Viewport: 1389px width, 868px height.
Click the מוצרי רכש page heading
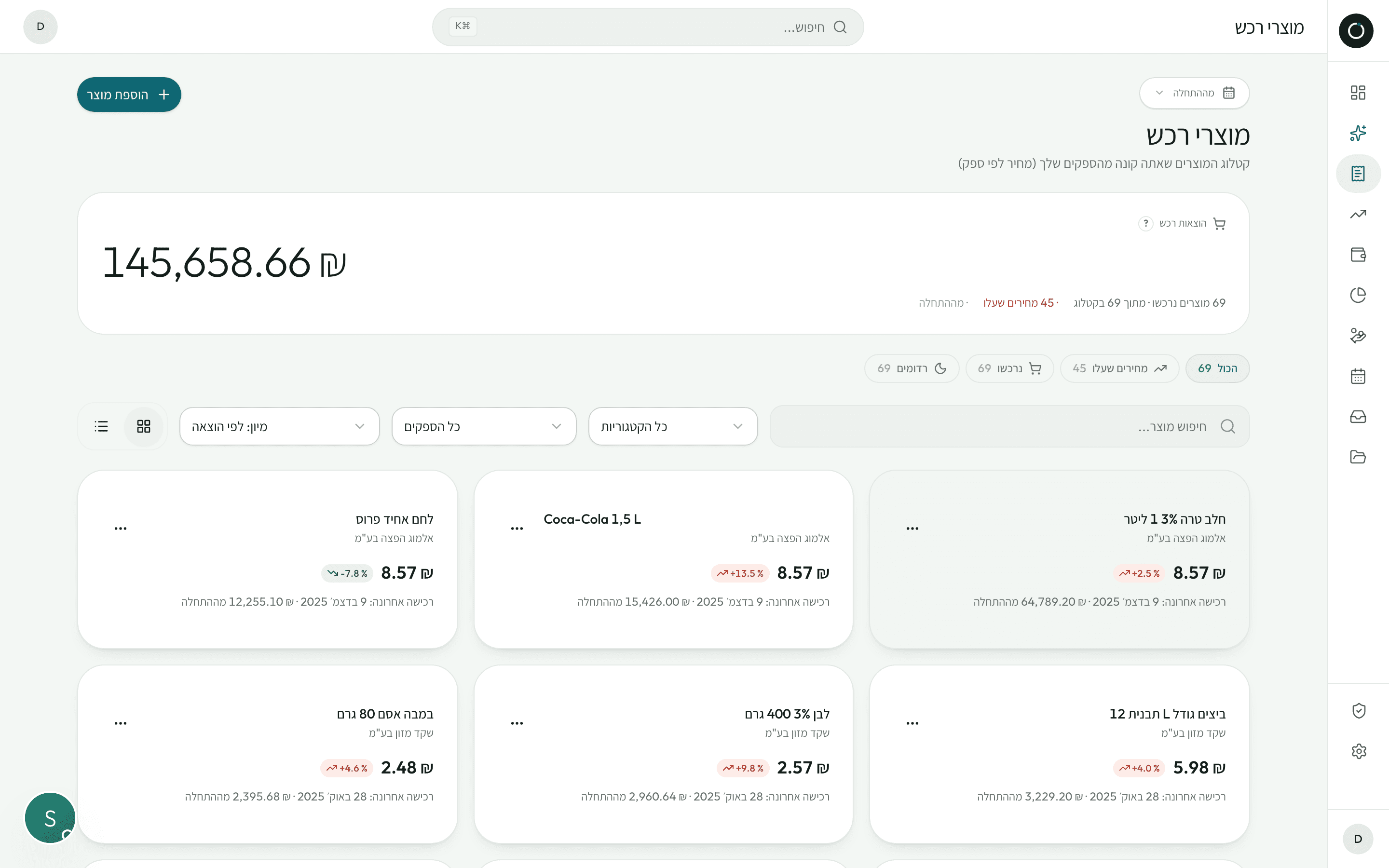click(1198, 136)
